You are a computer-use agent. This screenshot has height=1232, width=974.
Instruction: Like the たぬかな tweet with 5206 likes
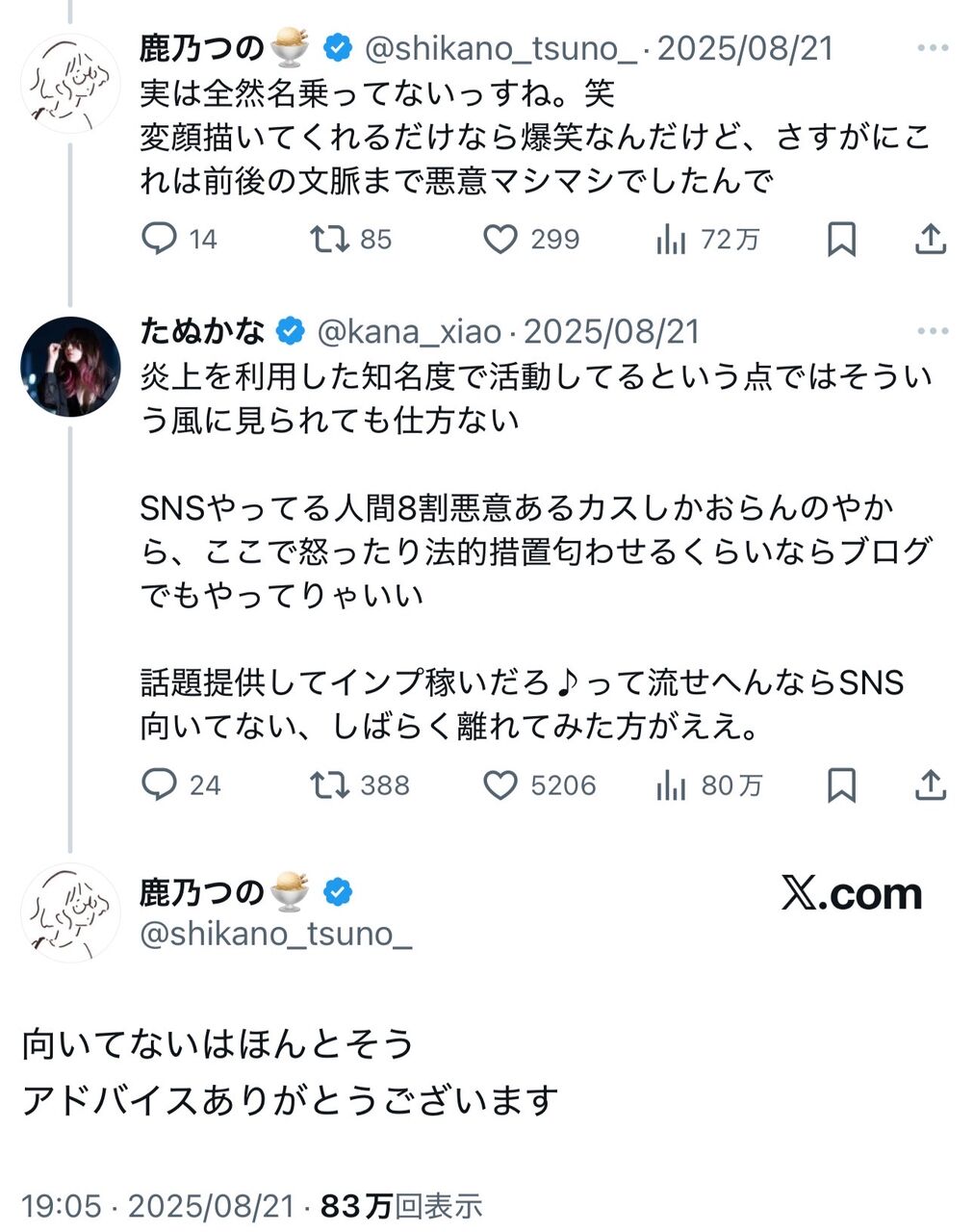(x=500, y=785)
